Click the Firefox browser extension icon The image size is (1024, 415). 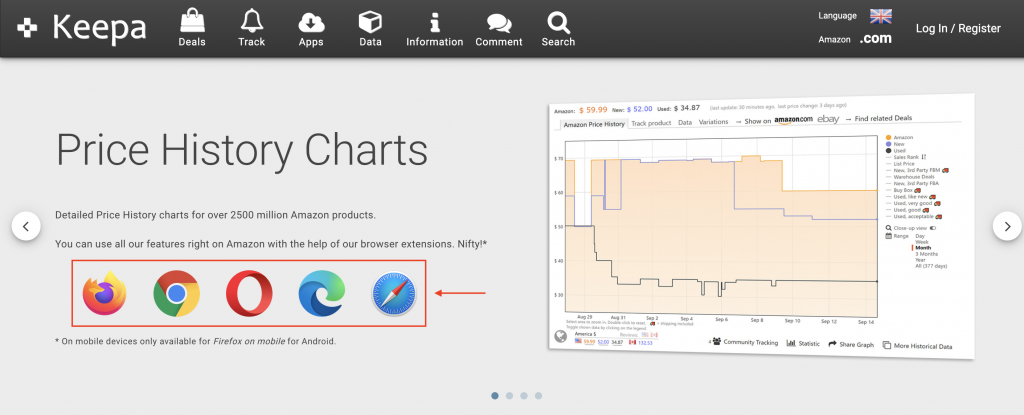coord(104,294)
